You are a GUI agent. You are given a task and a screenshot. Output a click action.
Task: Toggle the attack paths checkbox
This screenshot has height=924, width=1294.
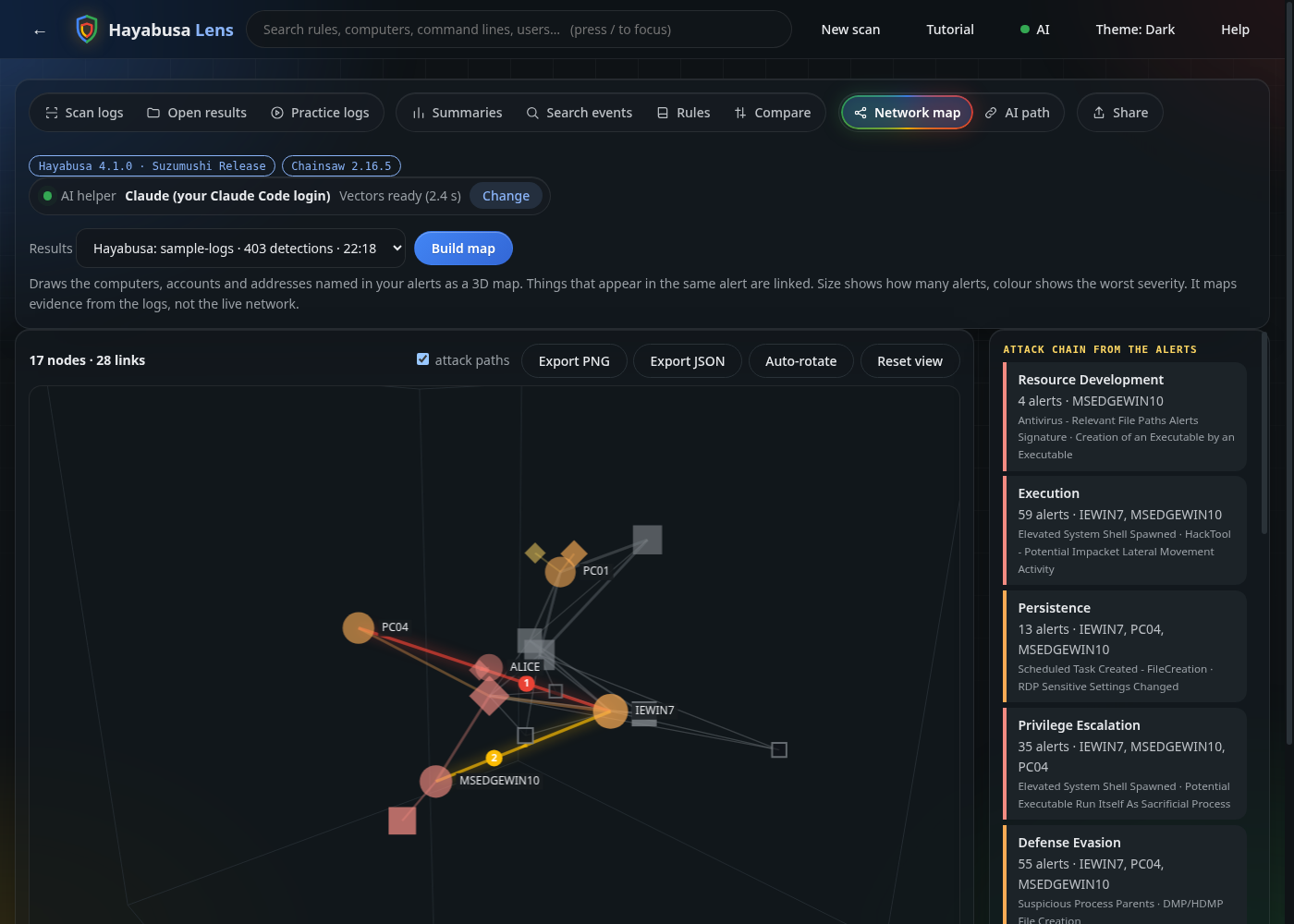[422, 359]
